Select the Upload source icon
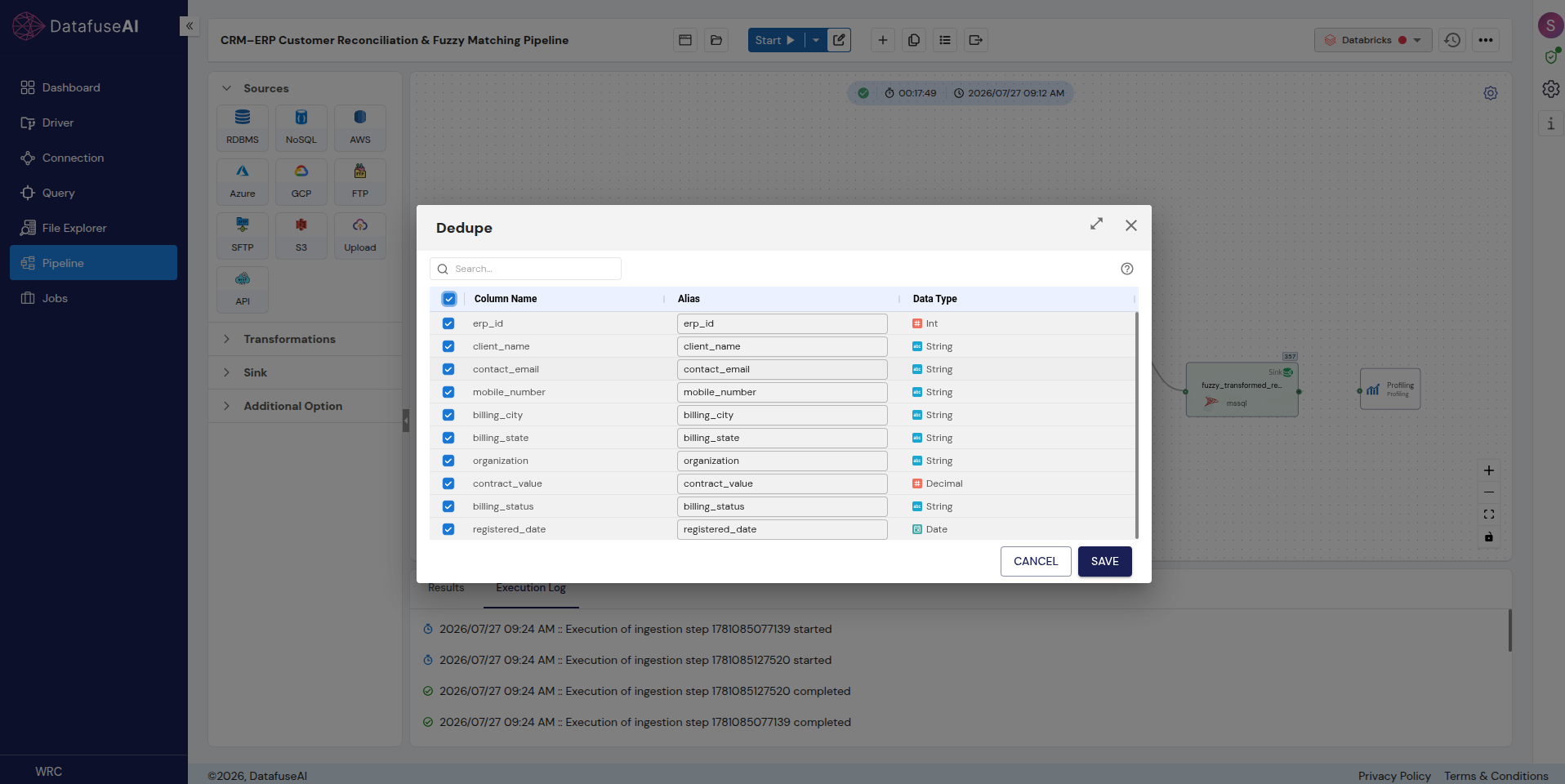1565x784 pixels. [360, 235]
